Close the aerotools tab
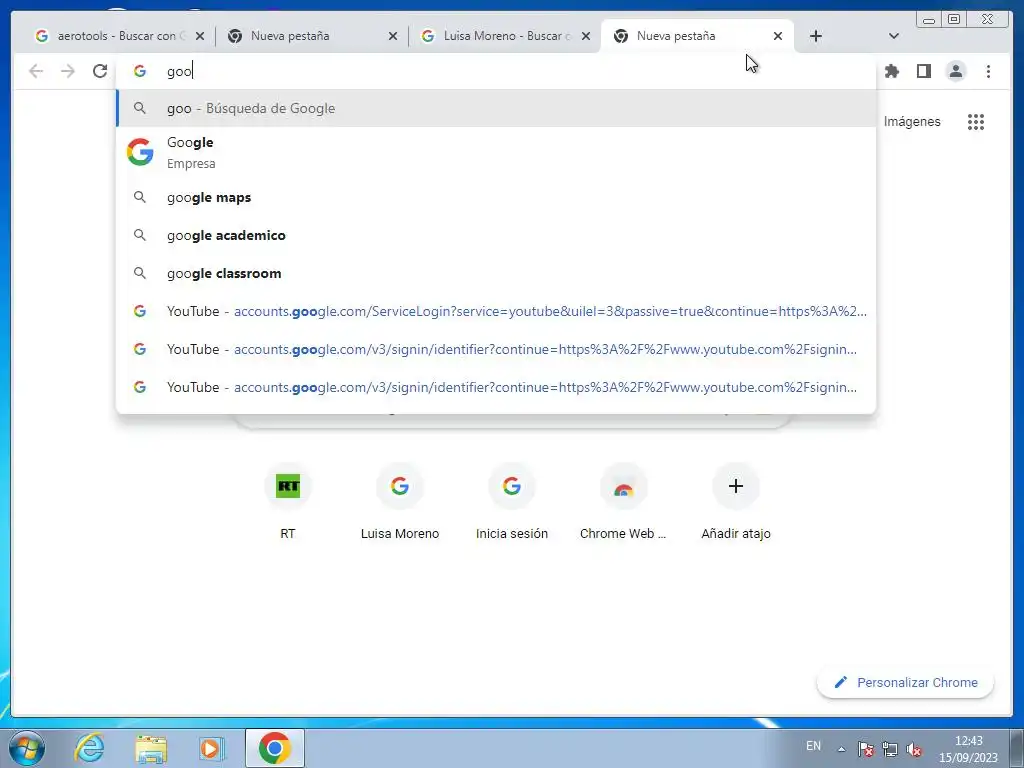The image size is (1024, 768). [200, 36]
